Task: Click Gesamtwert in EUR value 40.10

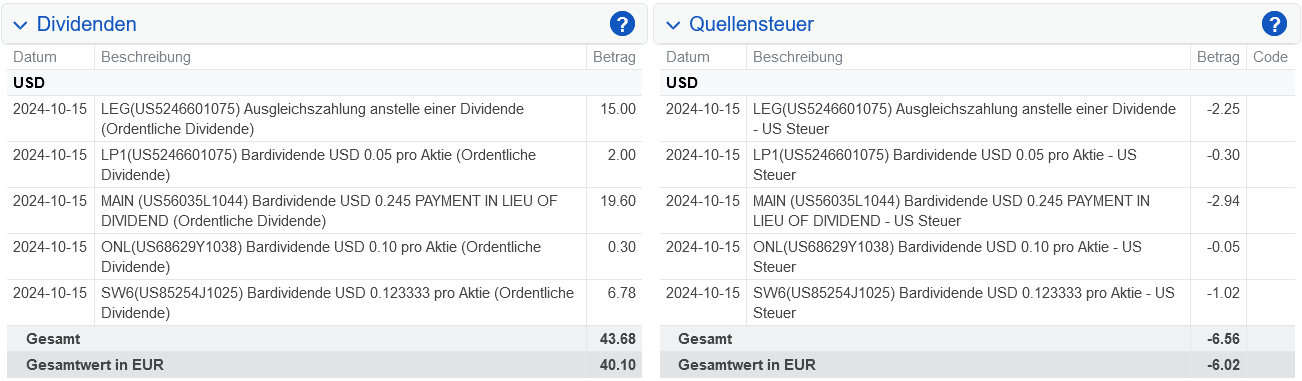Action: 617,365
